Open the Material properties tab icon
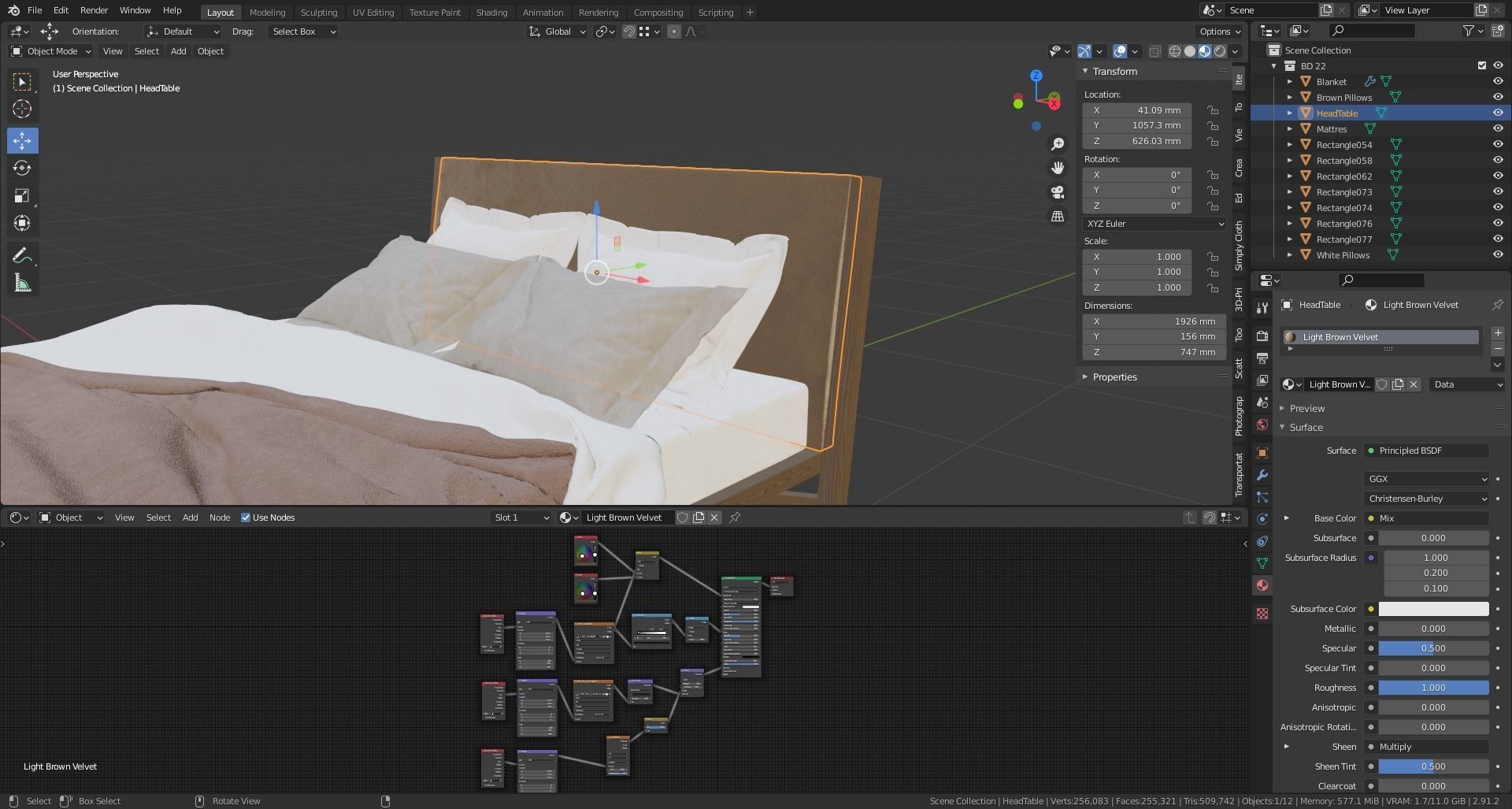This screenshot has width=1512, height=809. 1262,585
